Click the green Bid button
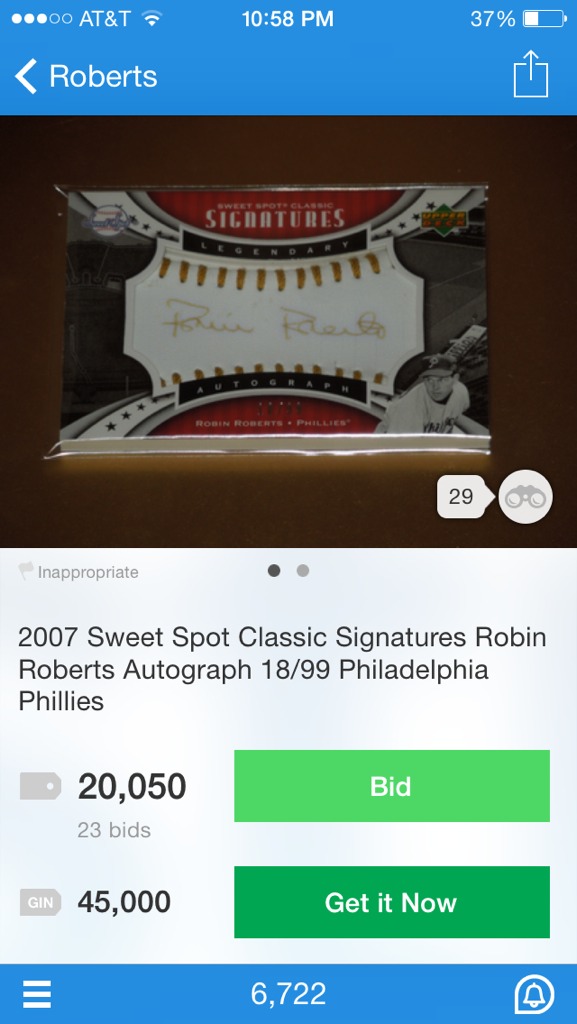Screen dimensions: 577x1024 [392, 786]
